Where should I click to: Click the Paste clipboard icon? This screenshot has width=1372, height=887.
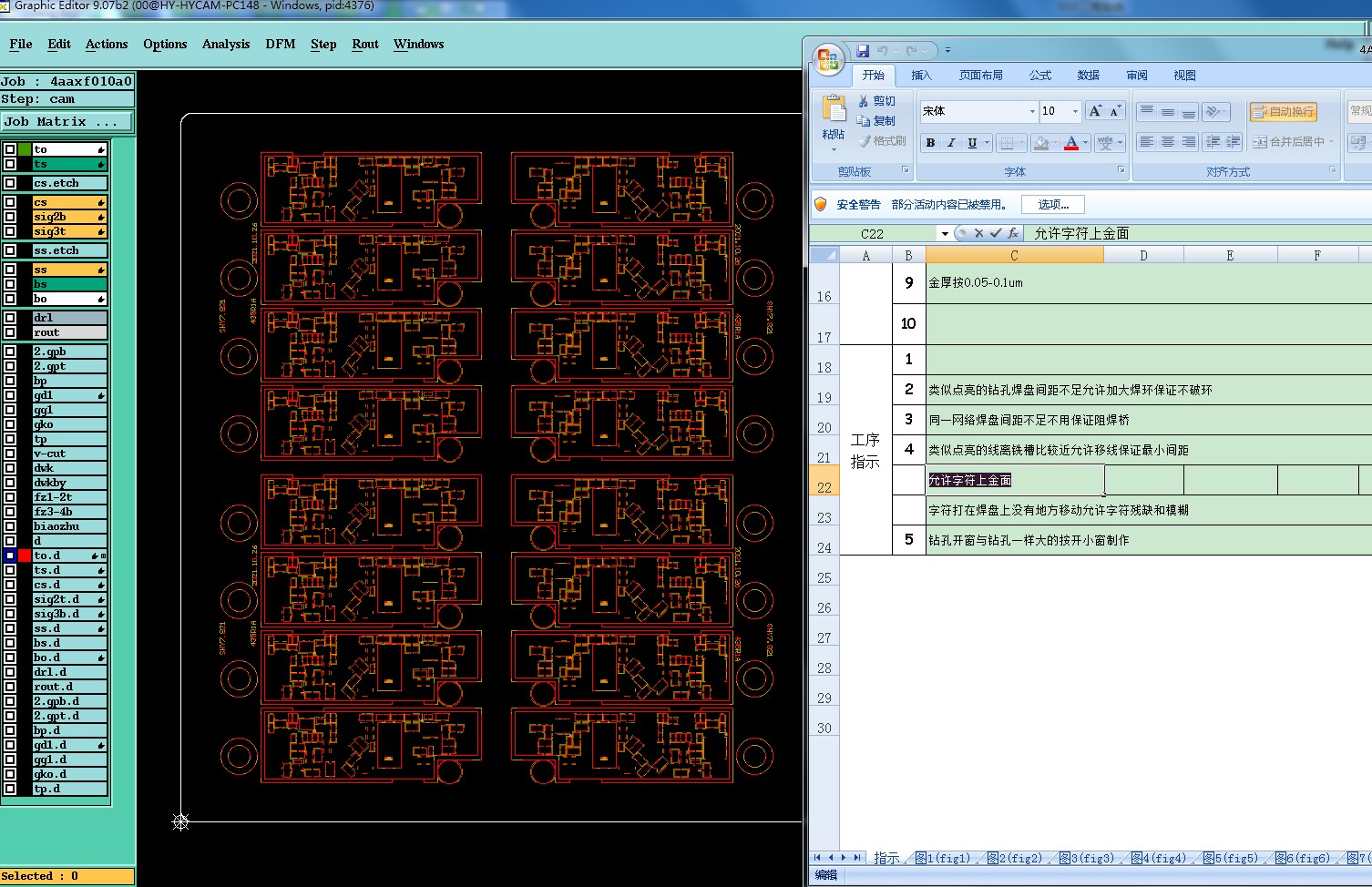(x=834, y=109)
